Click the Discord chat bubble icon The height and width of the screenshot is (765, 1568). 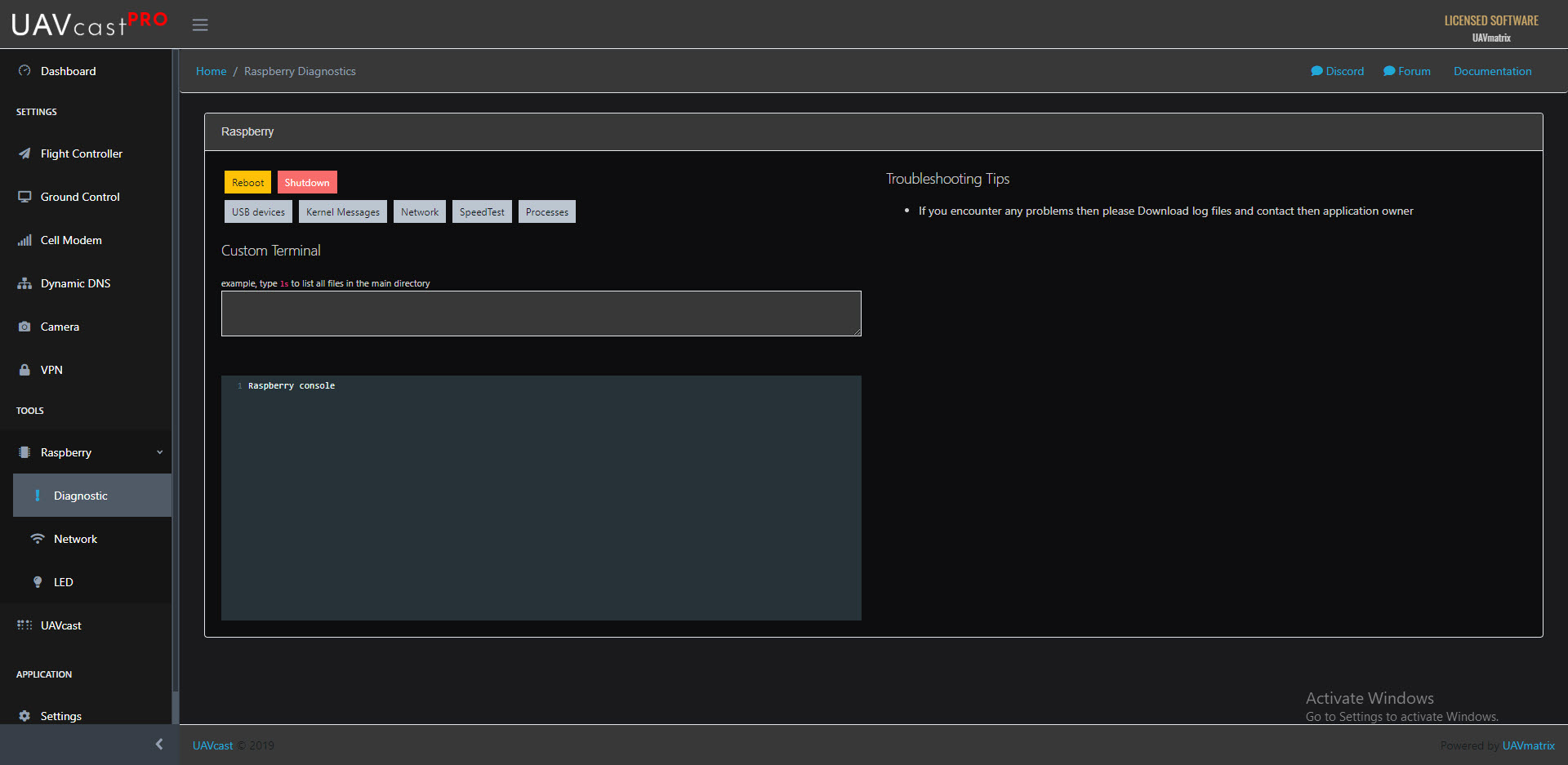[x=1316, y=71]
